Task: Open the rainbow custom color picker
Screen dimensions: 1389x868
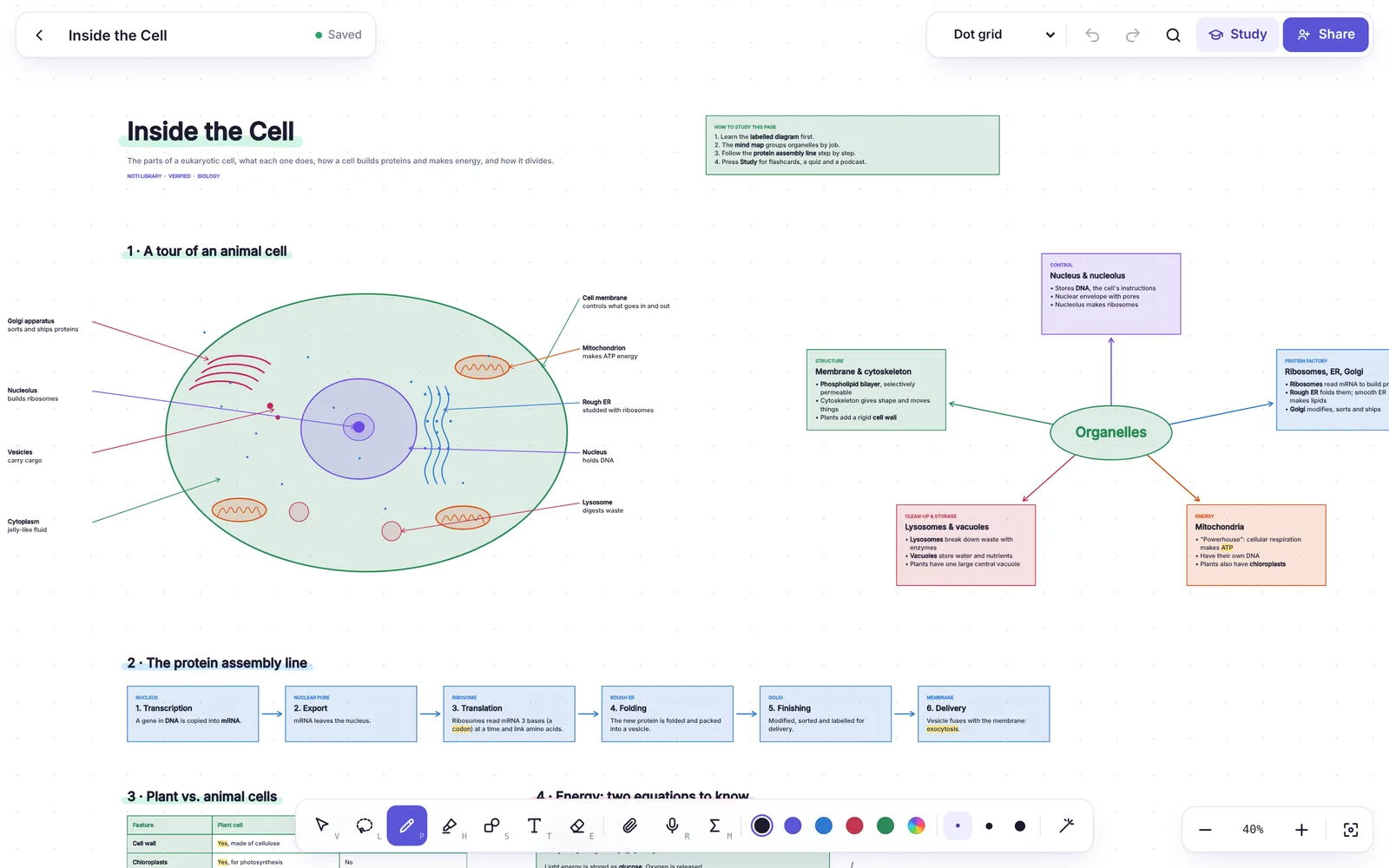Action: tap(917, 825)
